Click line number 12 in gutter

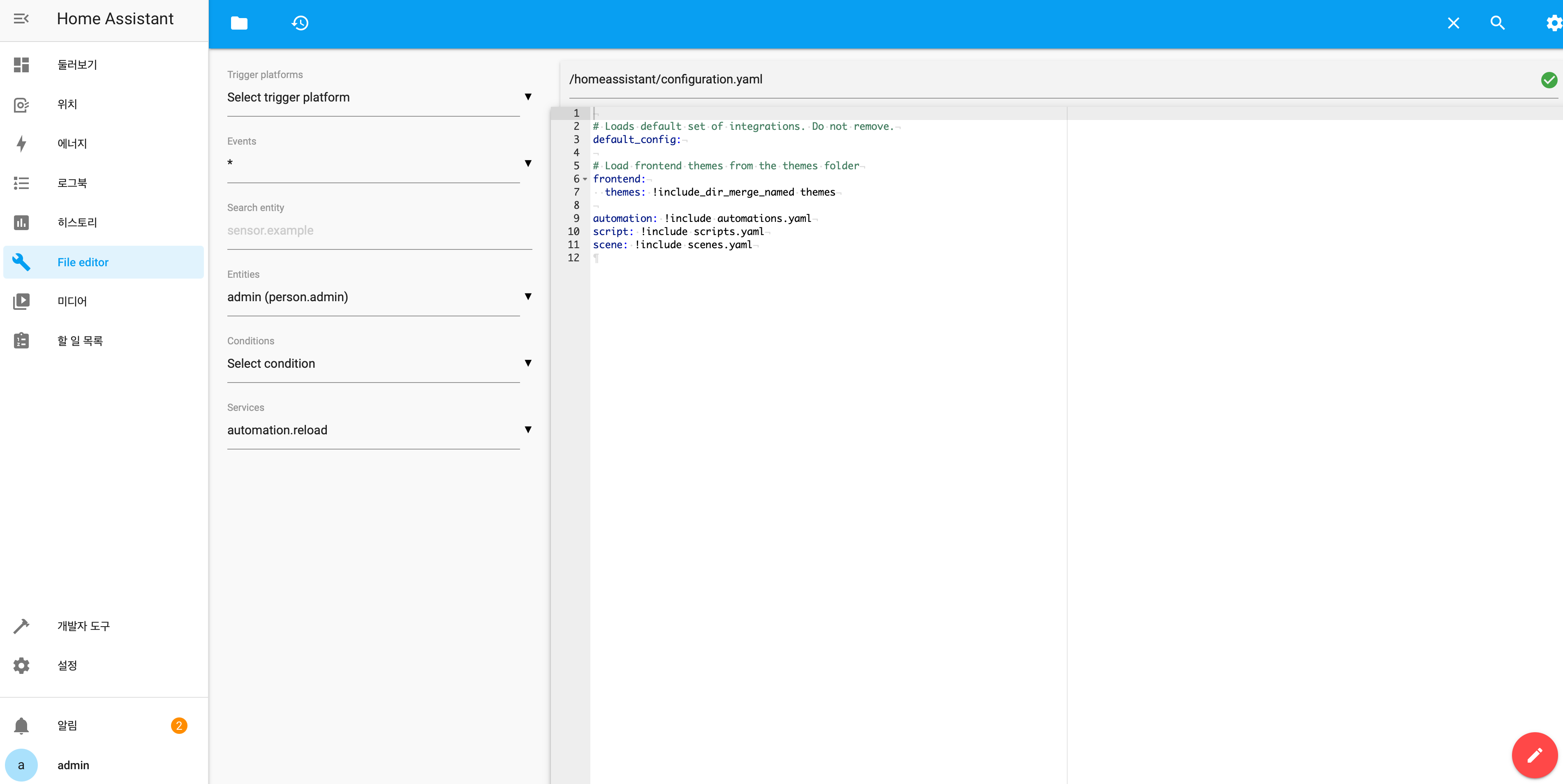coord(573,258)
